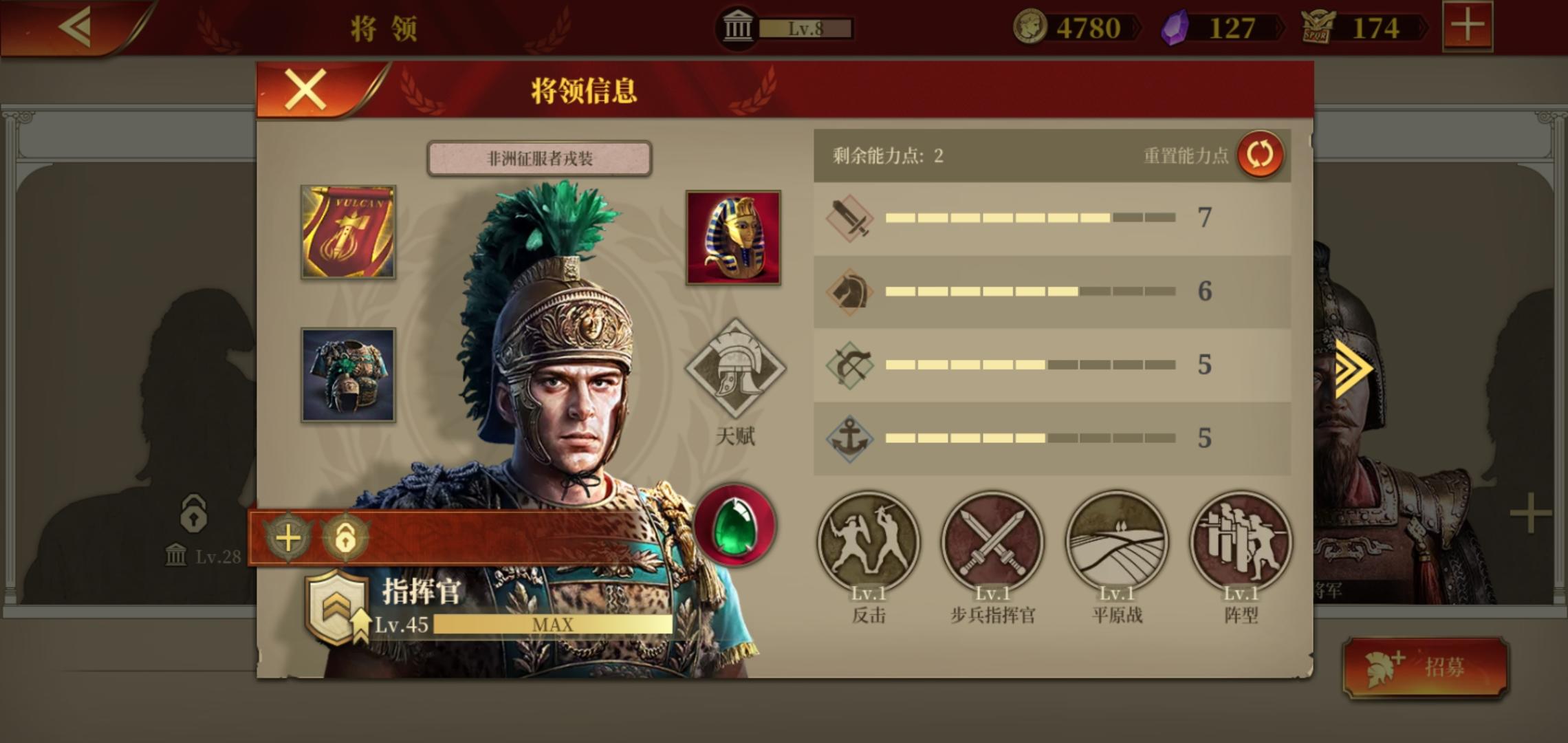The image size is (1568, 743).
Task: Select the 步兵指挥官 crossed swords skill
Action: (992, 541)
